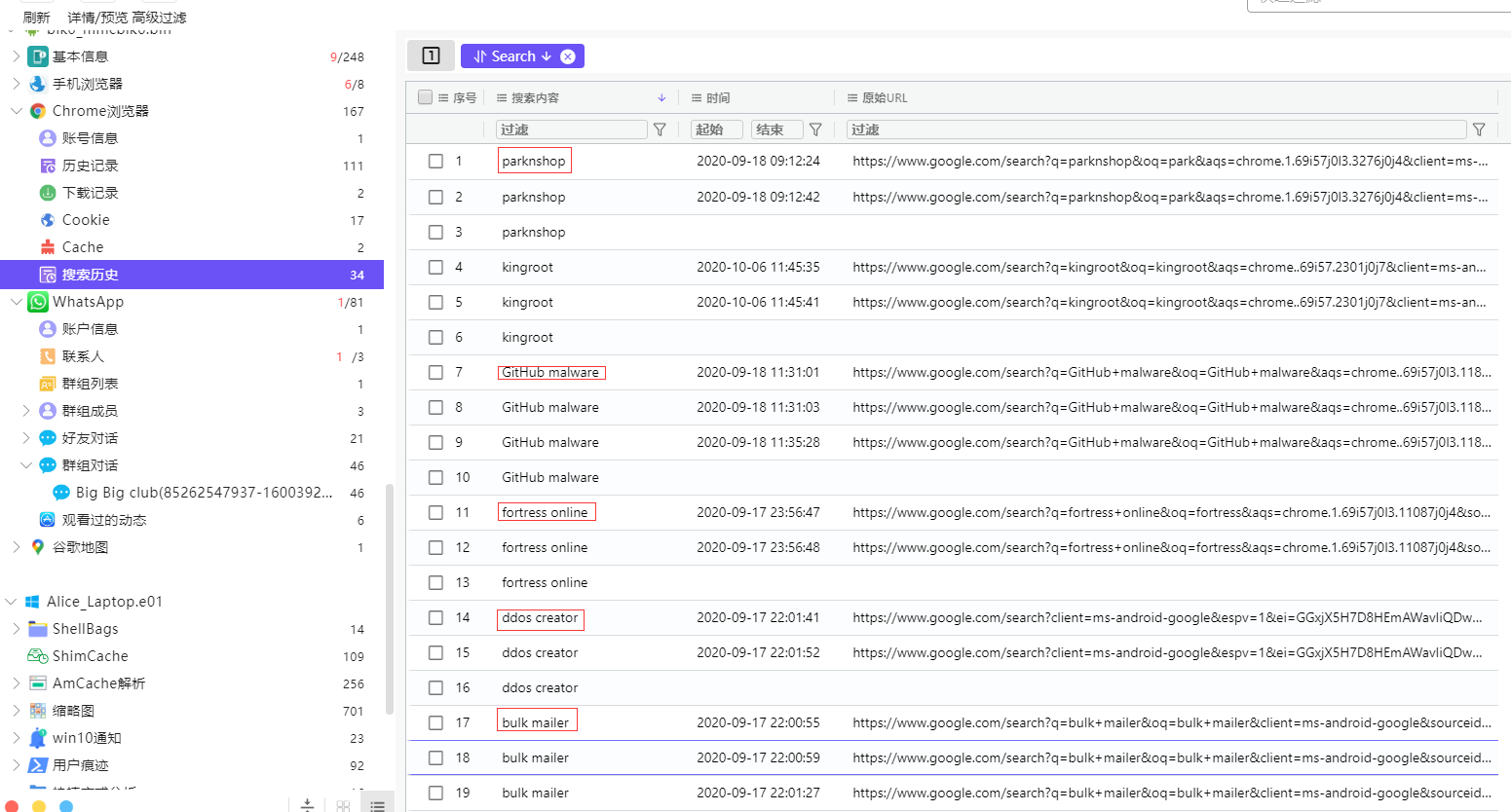Click 起始 time filter field
The height and width of the screenshot is (812, 1511).
click(x=717, y=129)
